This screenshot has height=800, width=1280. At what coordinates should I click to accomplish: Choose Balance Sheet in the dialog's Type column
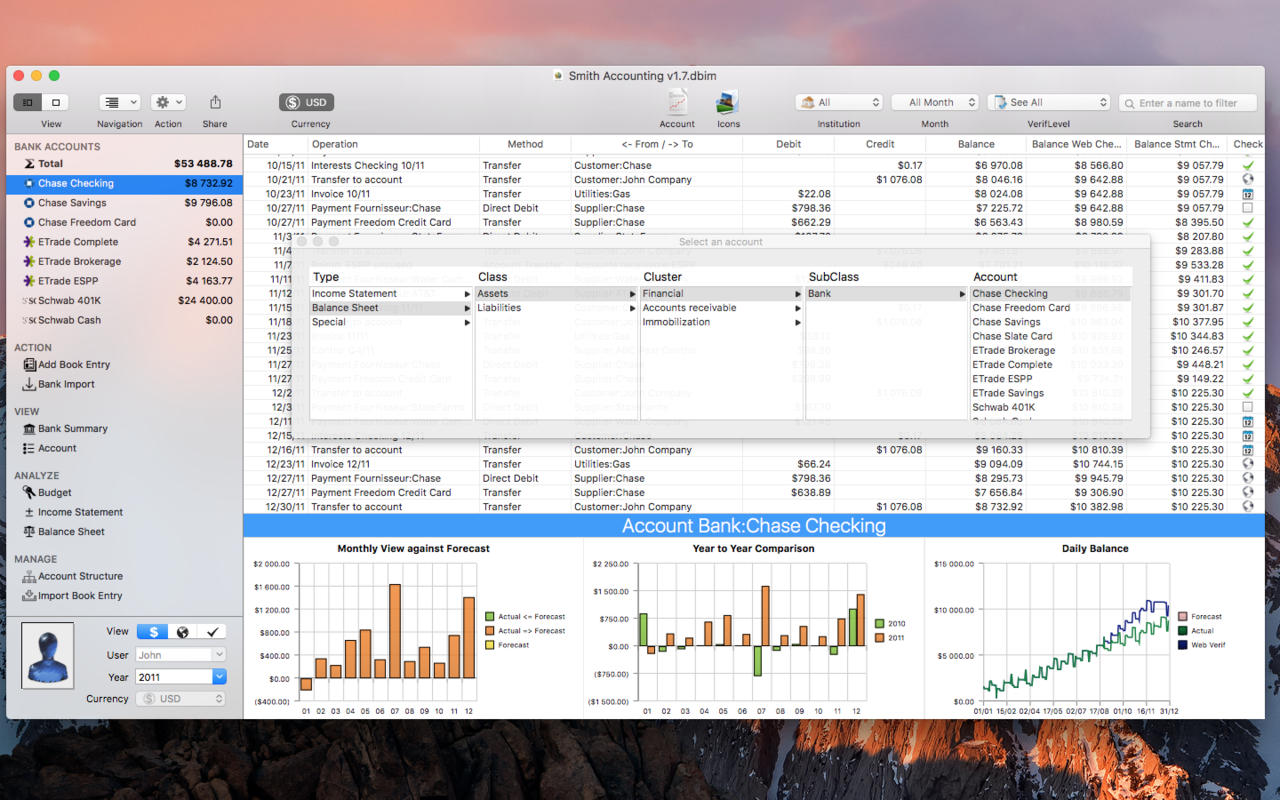point(391,308)
